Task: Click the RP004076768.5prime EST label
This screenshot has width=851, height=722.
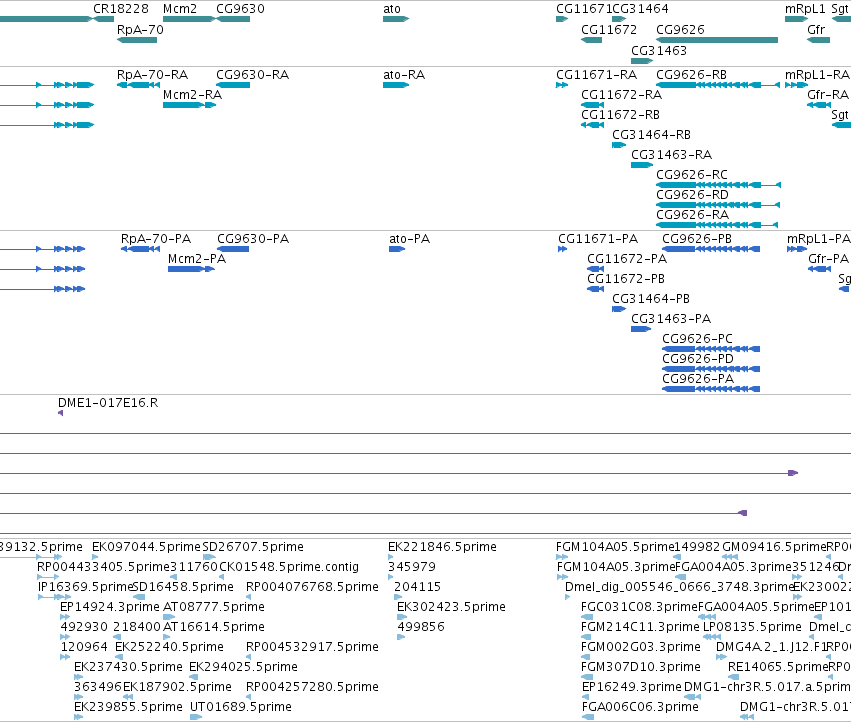Action: (x=312, y=587)
